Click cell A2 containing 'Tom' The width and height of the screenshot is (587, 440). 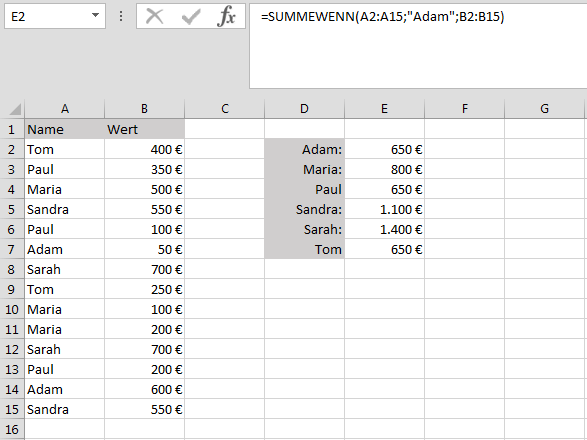coord(65,149)
